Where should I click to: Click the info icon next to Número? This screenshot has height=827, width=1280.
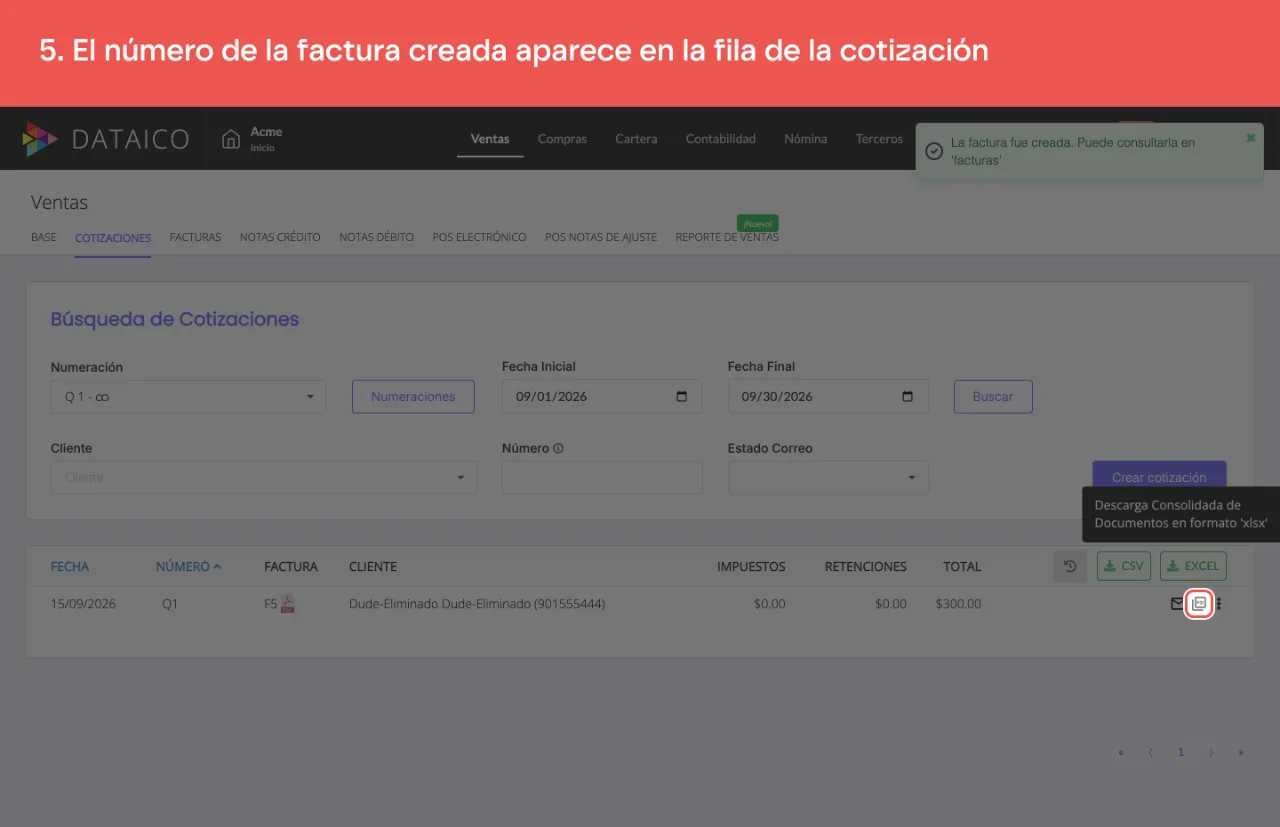(558, 448)
